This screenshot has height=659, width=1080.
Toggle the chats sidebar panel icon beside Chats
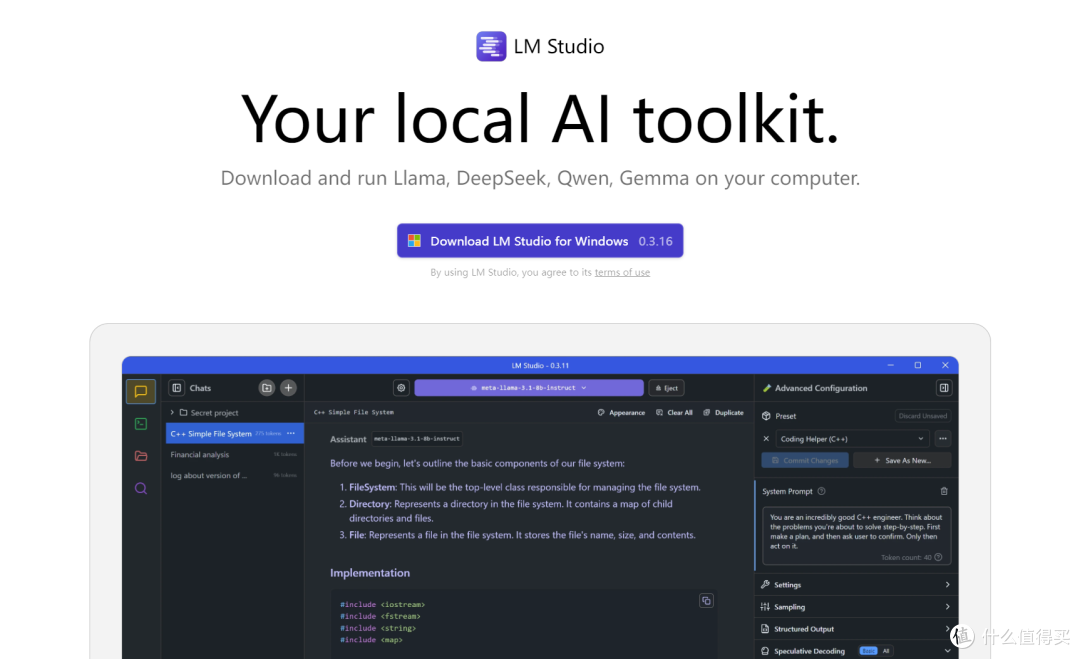[x=177, y=388]
